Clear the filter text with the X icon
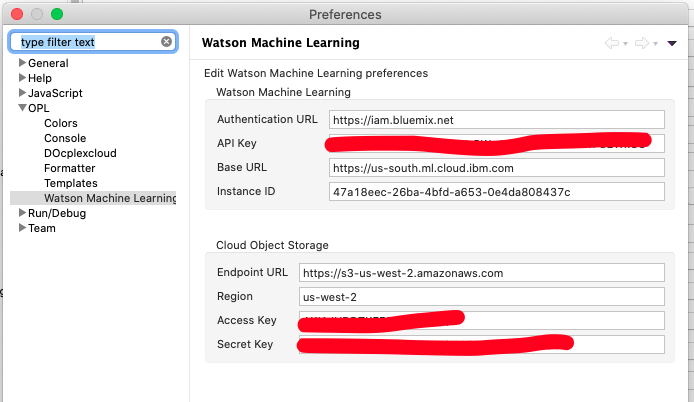Image resolution: width=694 pixels, height=402 pixels. (x=166, y=42)
